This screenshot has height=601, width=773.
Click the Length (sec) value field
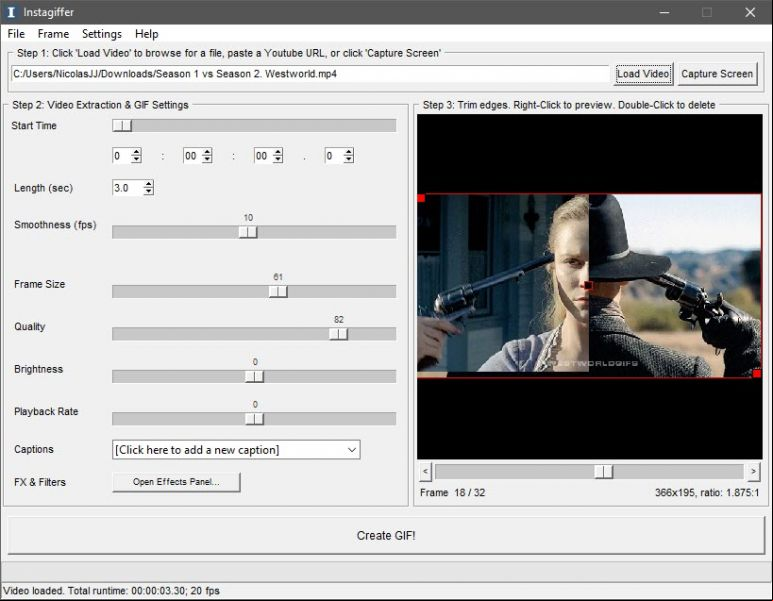pyautogui.click(x=128, y=188)
